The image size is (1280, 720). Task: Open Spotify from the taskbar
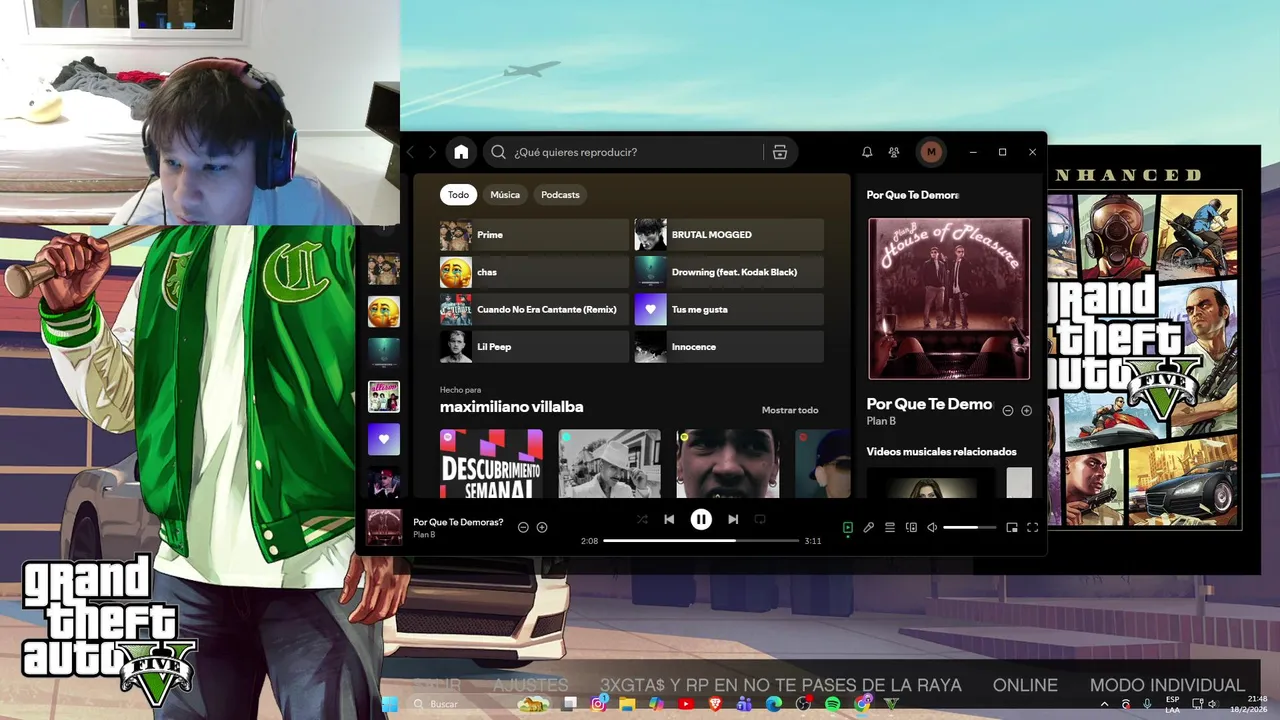pyautogui.click(x=833, y=704)
